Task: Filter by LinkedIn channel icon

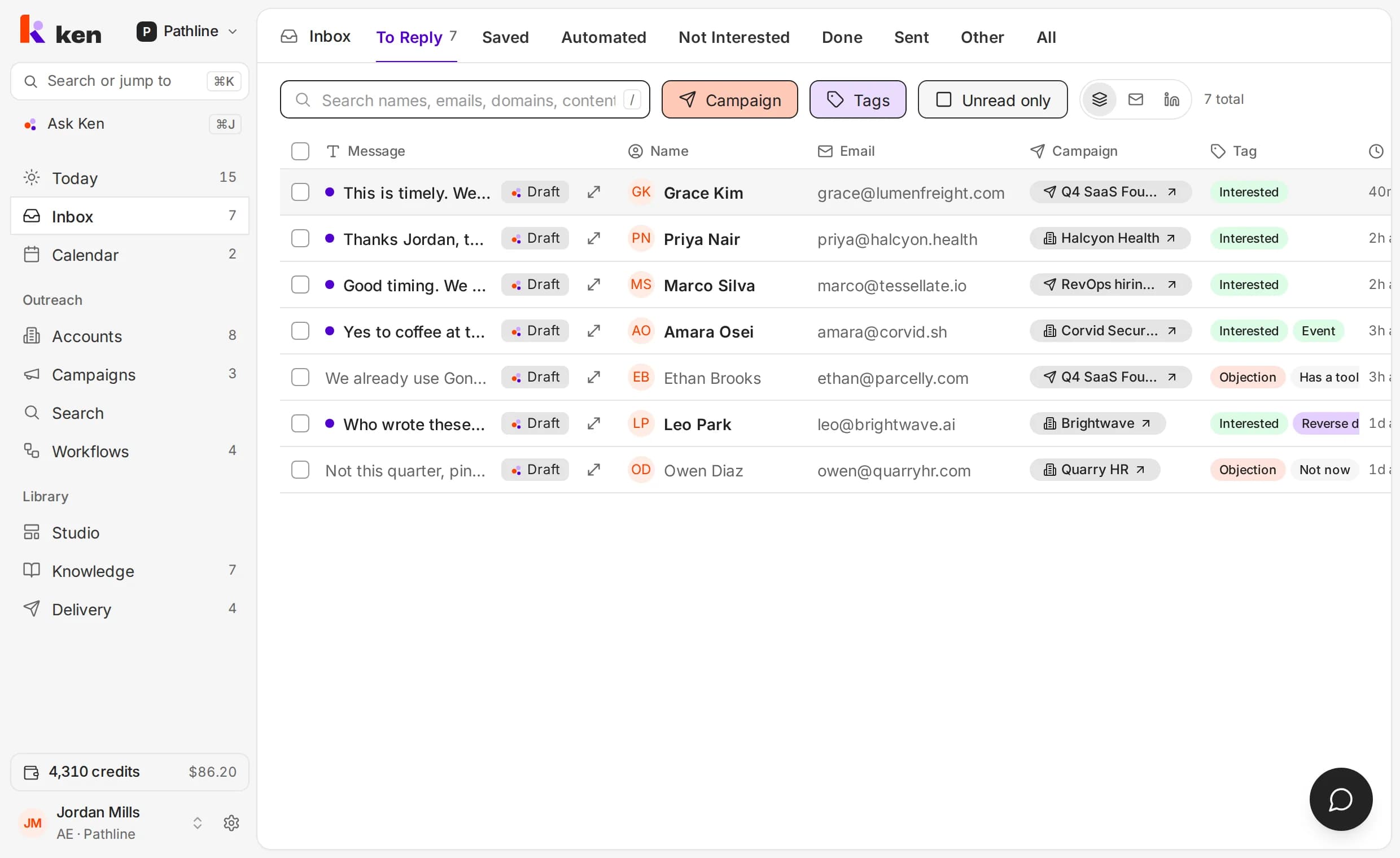Action: click(x=1171, y=99)
